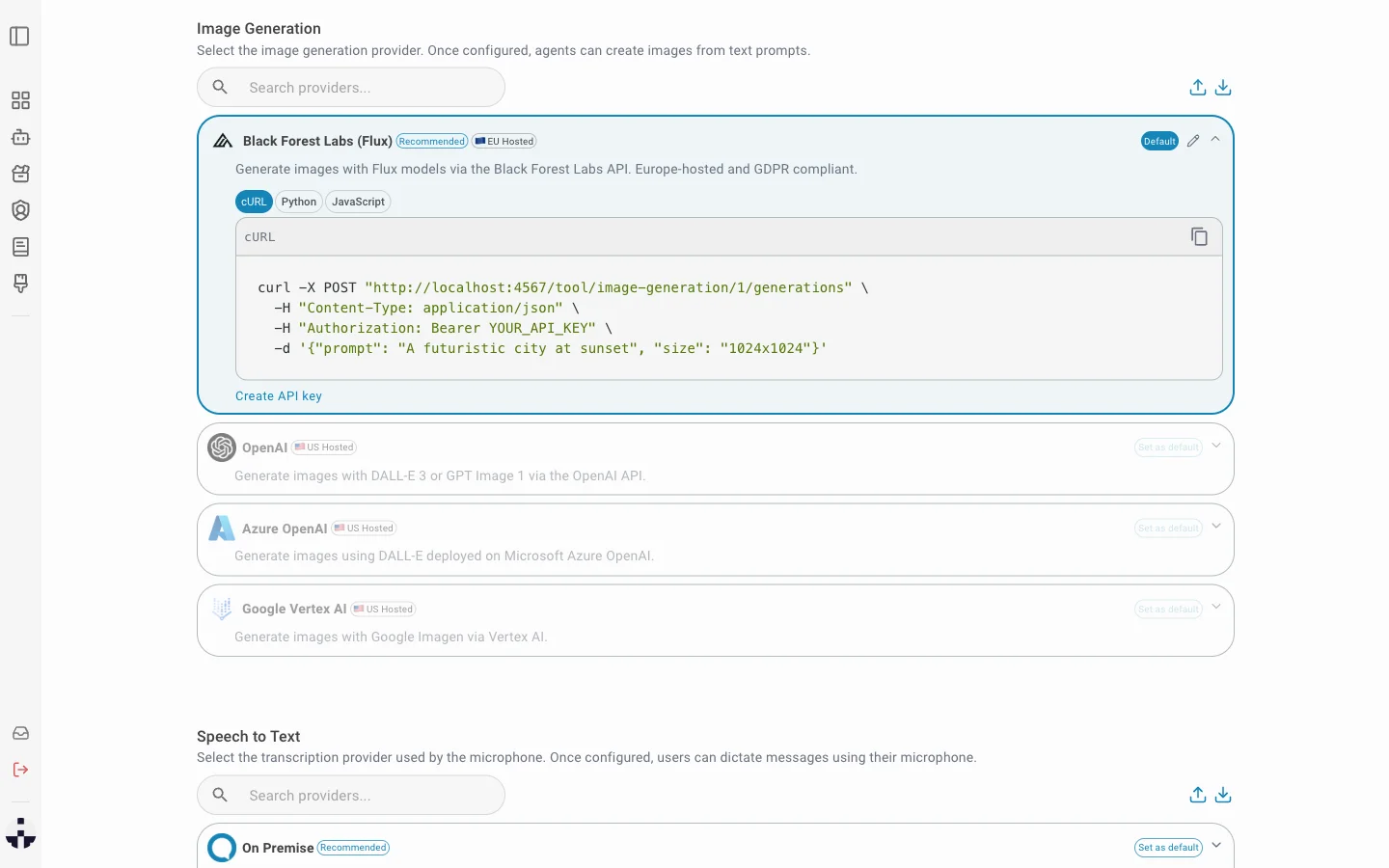
Task: Click the Google Vertex AI logo icon
Action: (x=222, y=609)
